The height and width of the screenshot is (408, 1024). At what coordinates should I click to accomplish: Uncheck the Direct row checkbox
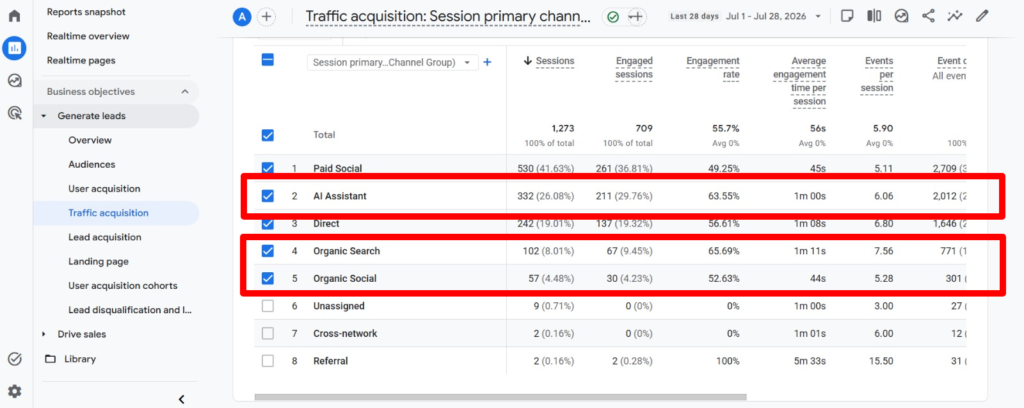pyautogui.click(x=268, y=224)
